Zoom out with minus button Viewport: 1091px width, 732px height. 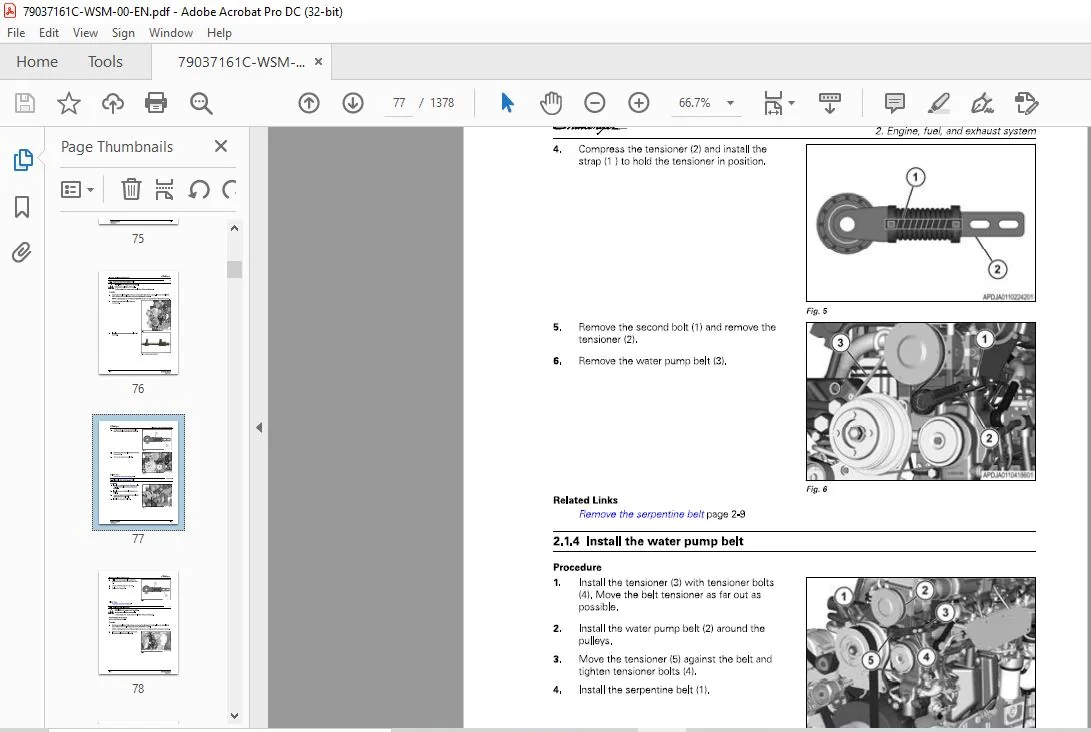594,103
